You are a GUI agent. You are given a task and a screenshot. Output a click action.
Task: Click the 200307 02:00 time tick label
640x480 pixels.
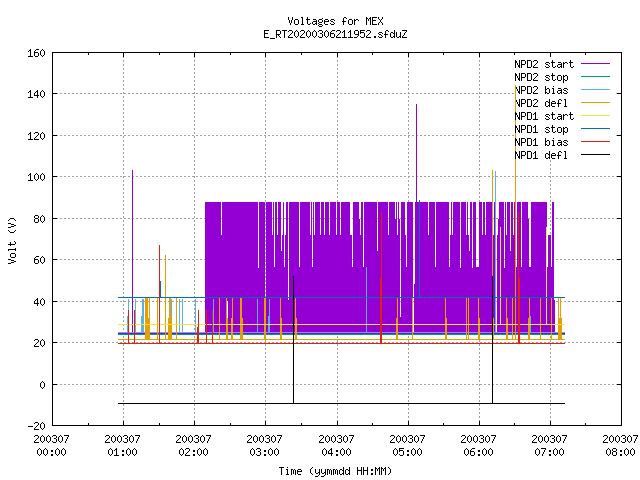193,446
